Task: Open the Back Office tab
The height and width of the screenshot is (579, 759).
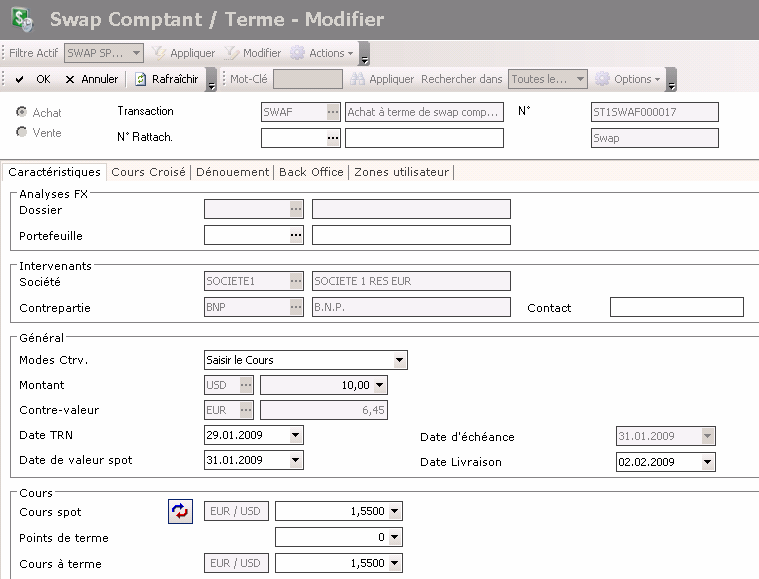Action: [x=311, y=172]
